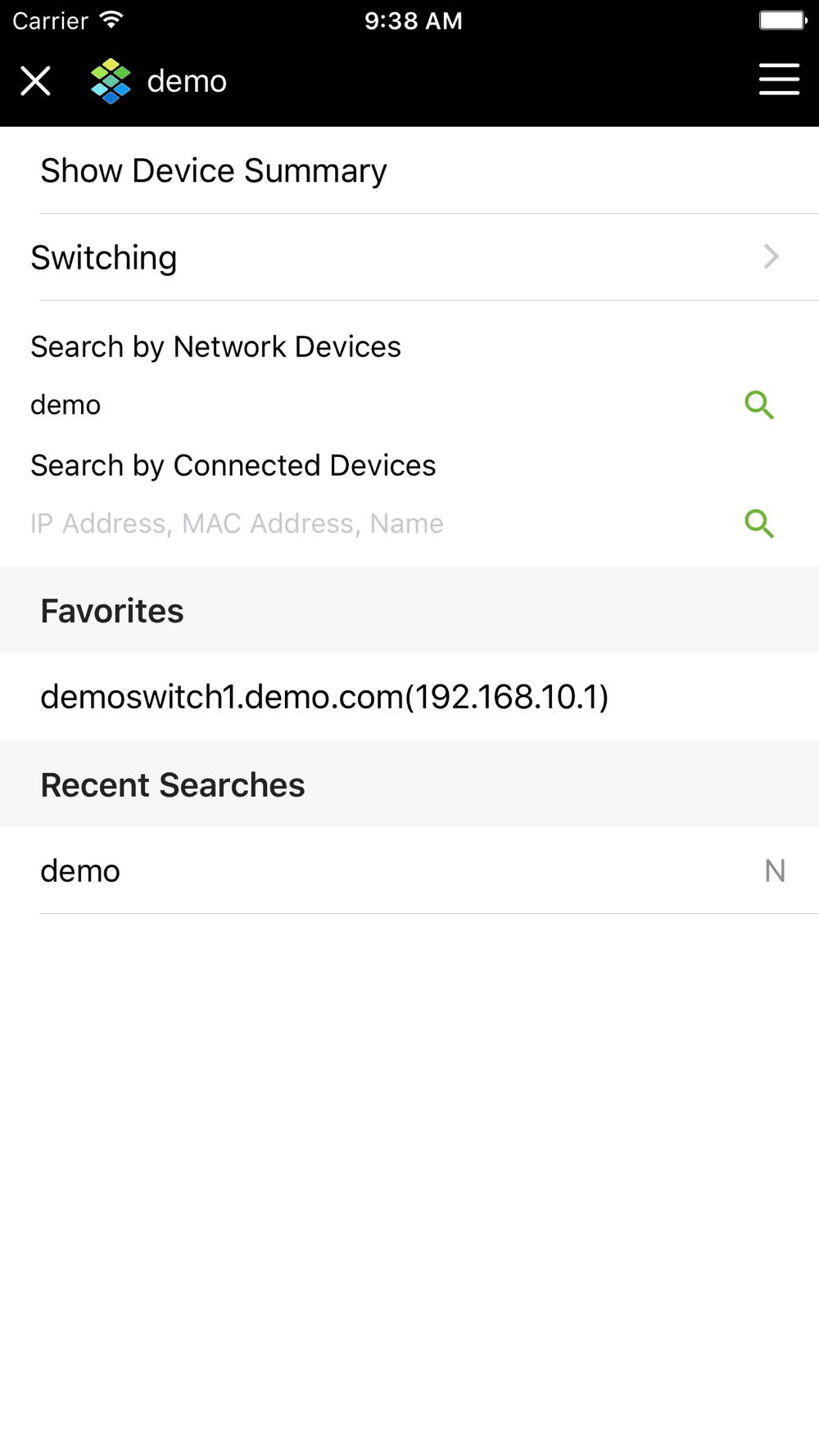The image size is (819, 1456).
Task: Tap the colorful app logo icon
Action: pos(111,81)
